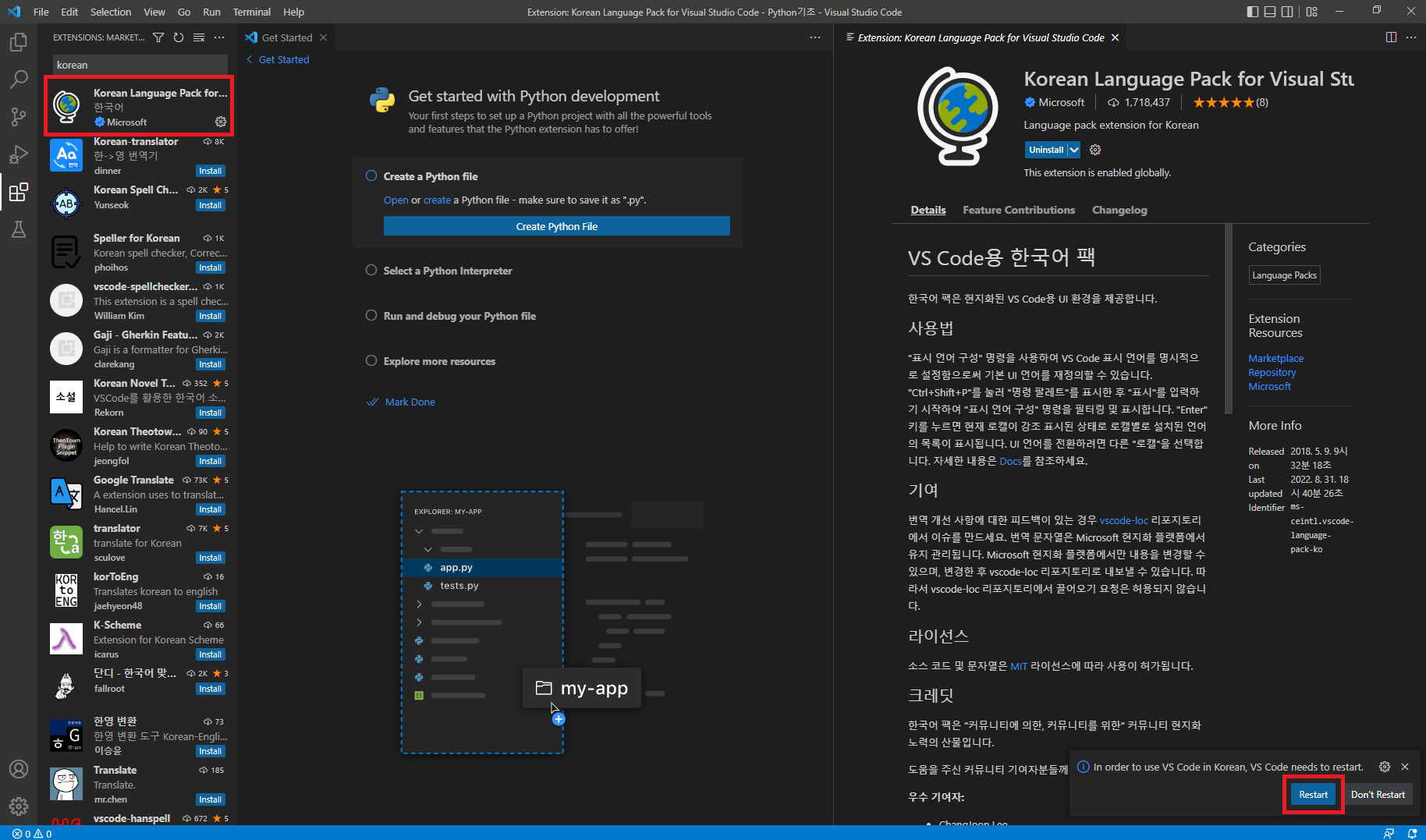Open Run and Debug view
Image resolution: width=1426 pixels, height=840 pixels.
point(19,154)
